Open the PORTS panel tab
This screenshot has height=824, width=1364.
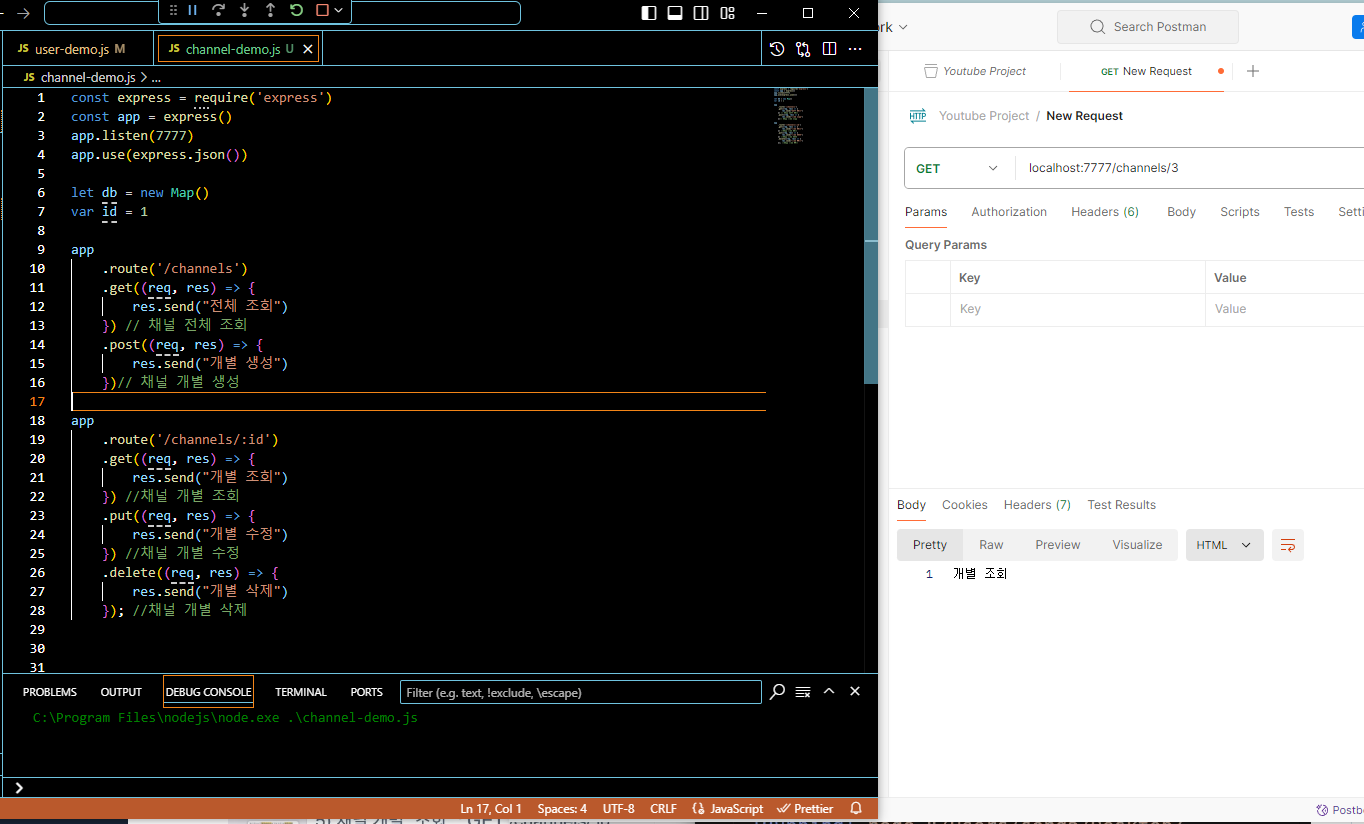click(367, 692)
